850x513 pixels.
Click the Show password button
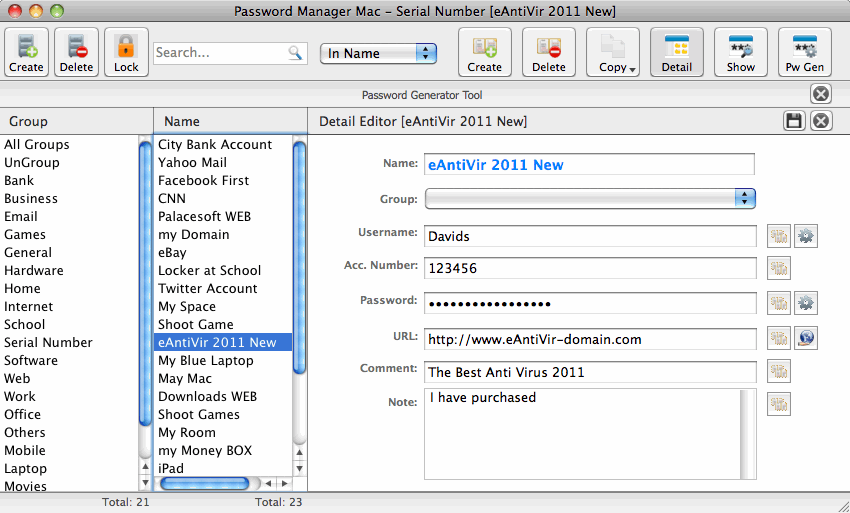point(740,52)
